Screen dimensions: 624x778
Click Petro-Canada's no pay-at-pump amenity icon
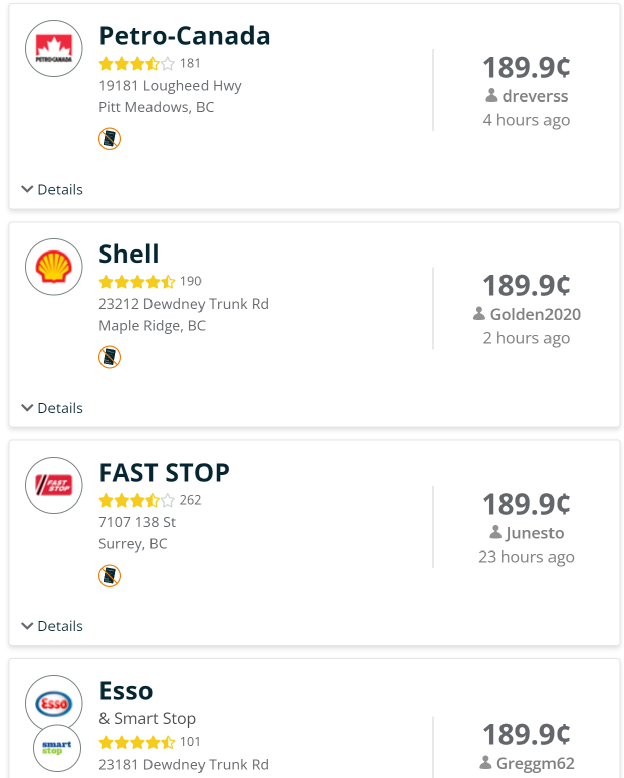110,139
